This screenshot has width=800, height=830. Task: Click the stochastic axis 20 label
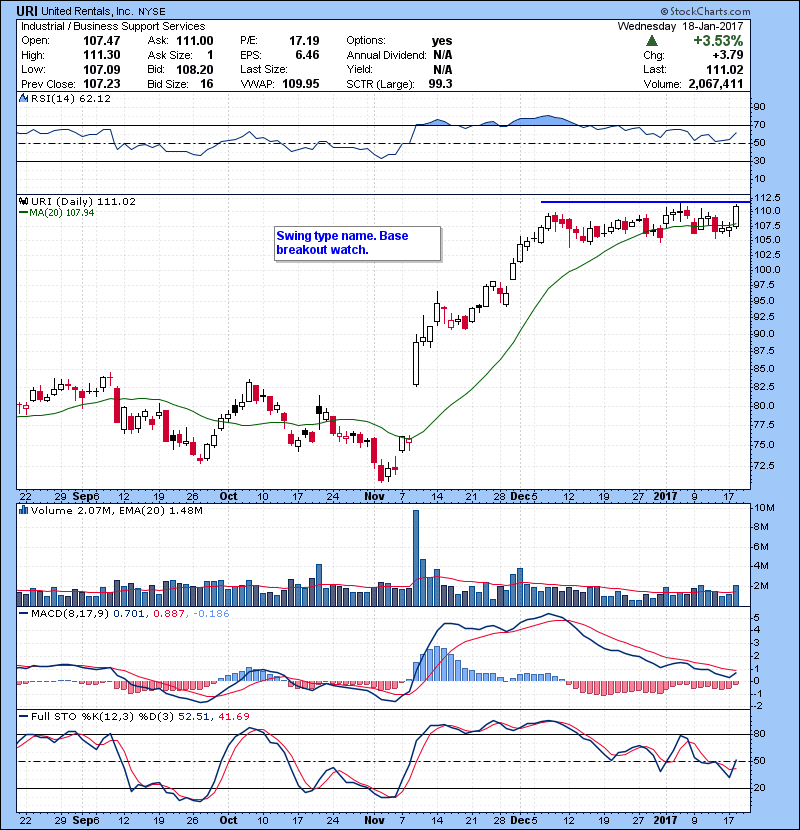coord(759,788)
